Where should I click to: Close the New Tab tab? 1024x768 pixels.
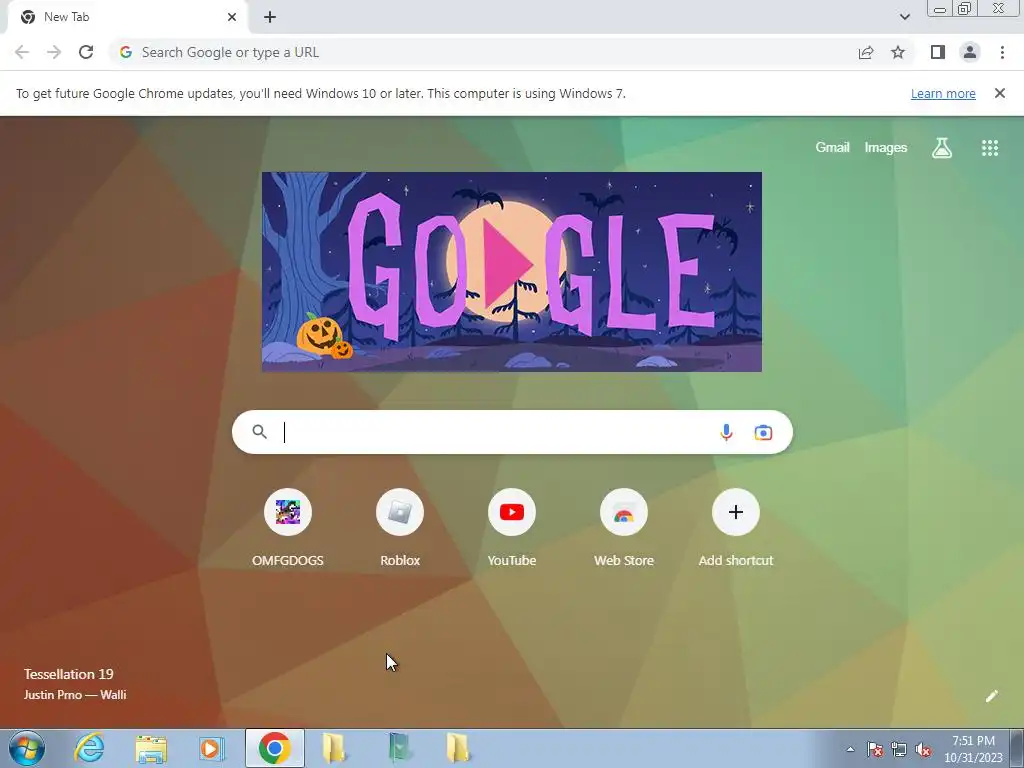[232, 17]
